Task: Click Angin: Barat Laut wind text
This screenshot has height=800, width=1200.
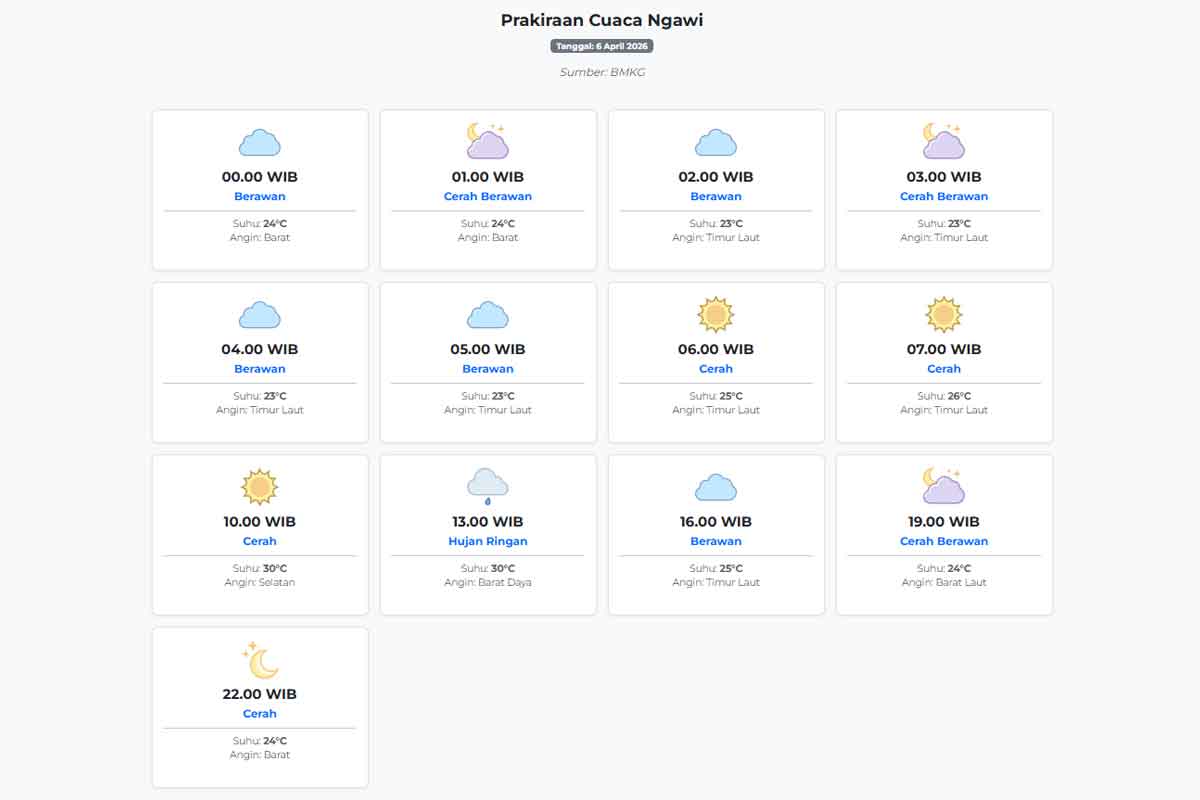Action: [944, 582]
